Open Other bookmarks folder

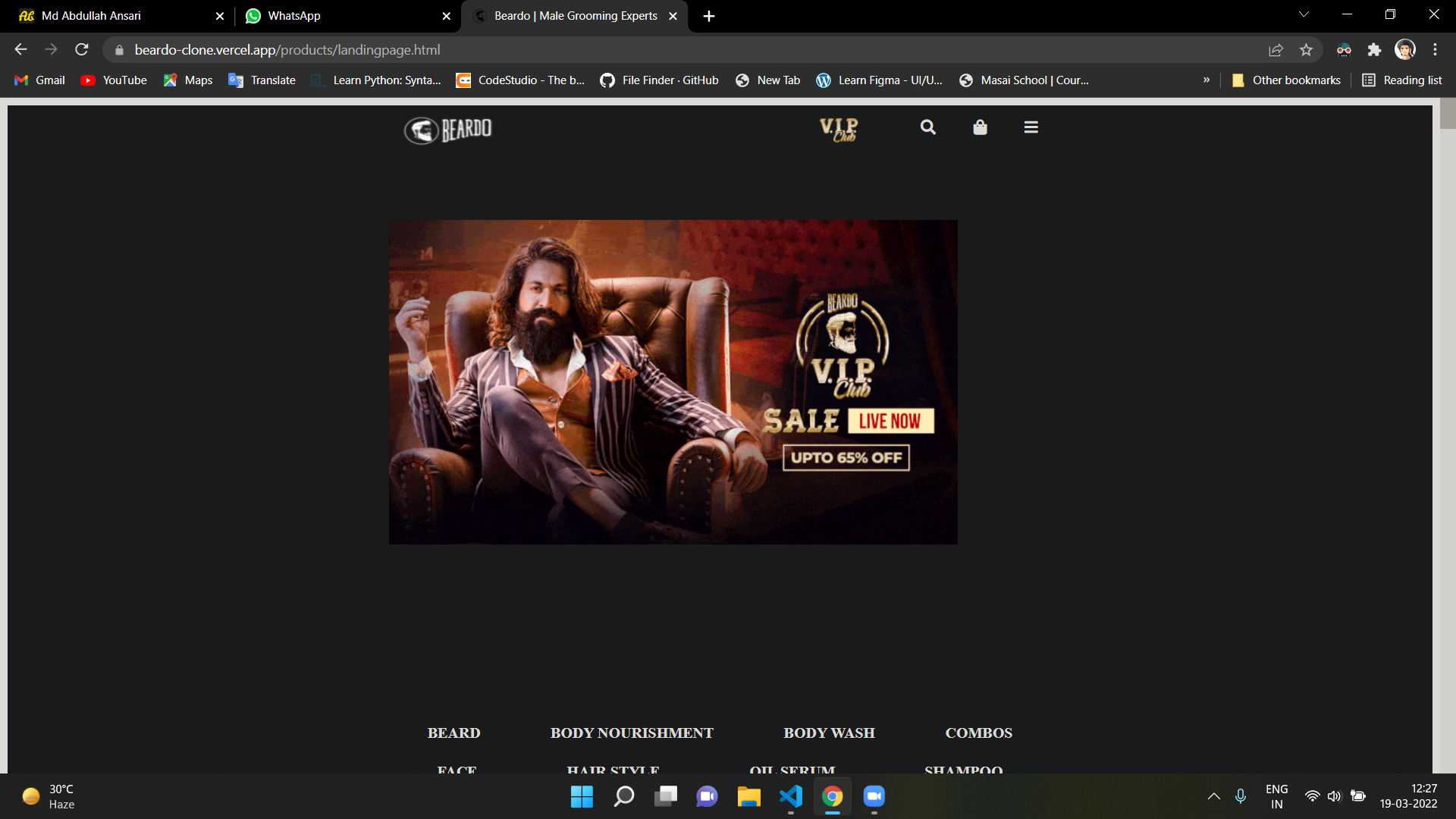[x=1286, y=80]
